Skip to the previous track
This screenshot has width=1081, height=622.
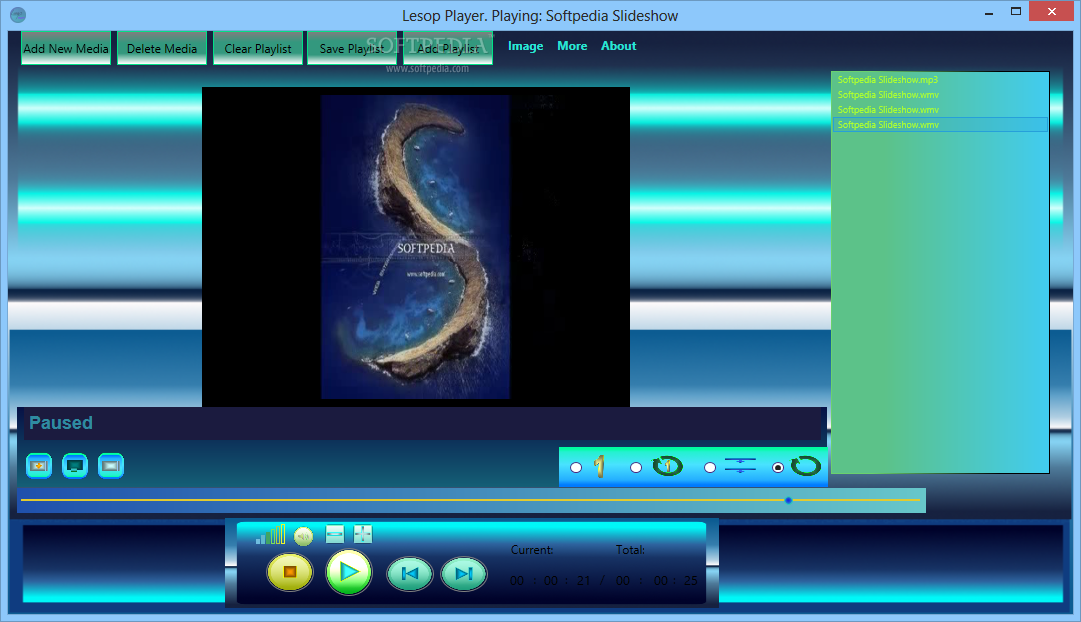click(410, 573)
